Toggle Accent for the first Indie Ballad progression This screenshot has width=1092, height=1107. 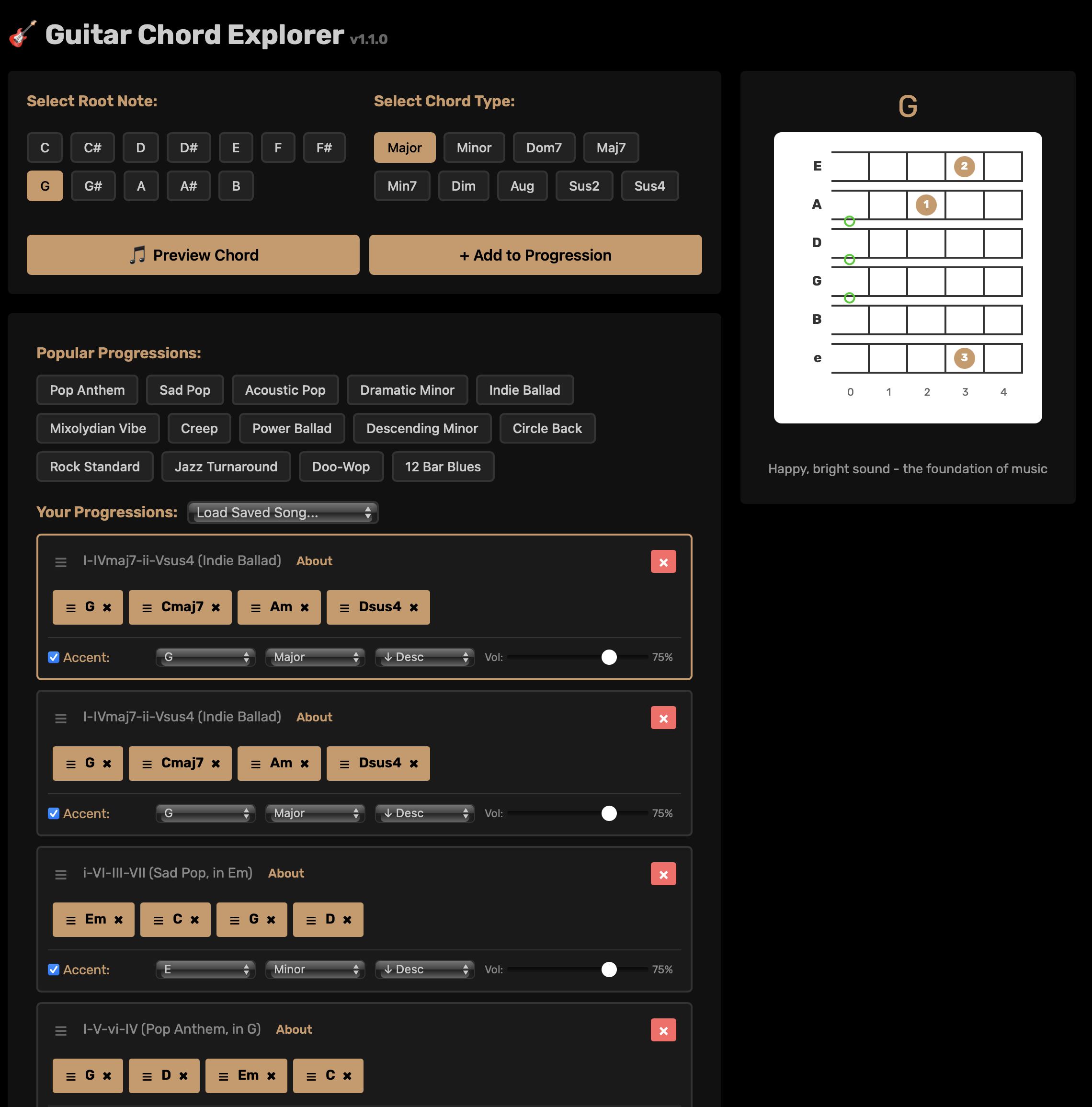point(53,657)
